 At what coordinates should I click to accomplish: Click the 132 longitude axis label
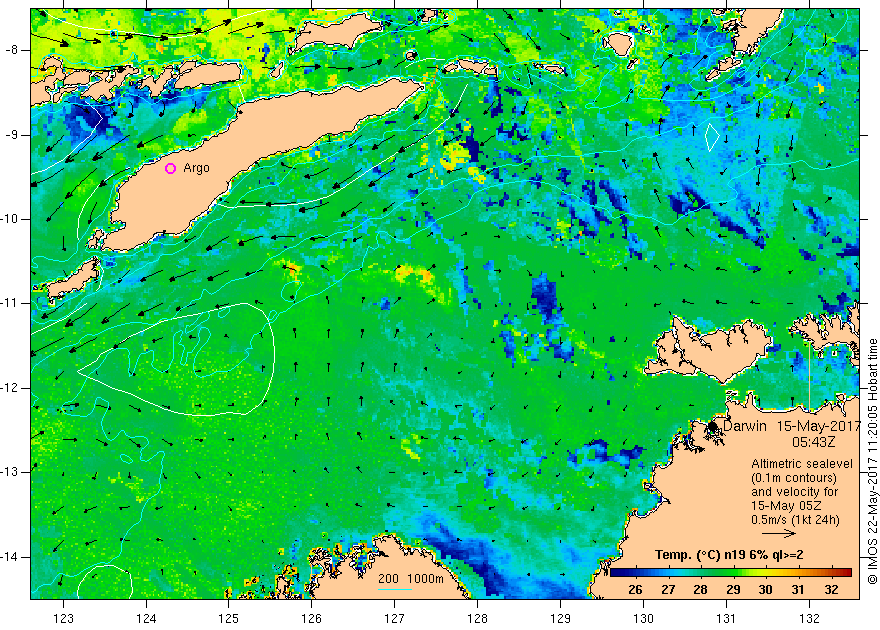(x=809, y=618)
